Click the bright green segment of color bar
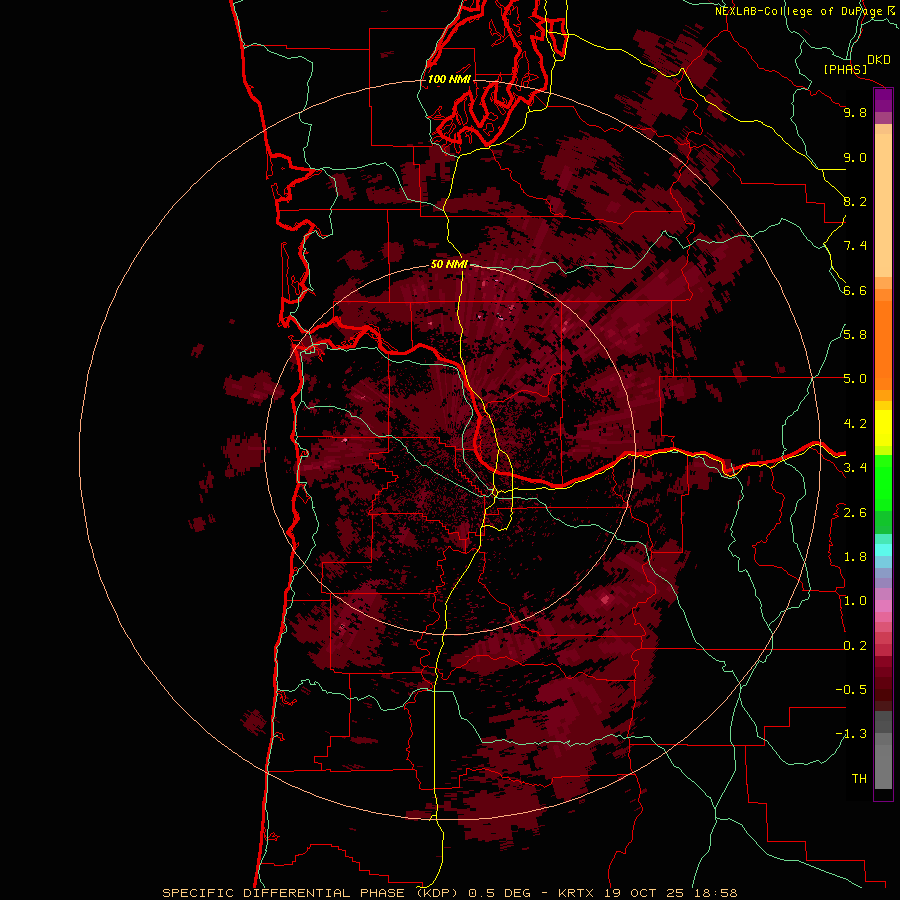This screenshot has width=900, height=900. 883,483
